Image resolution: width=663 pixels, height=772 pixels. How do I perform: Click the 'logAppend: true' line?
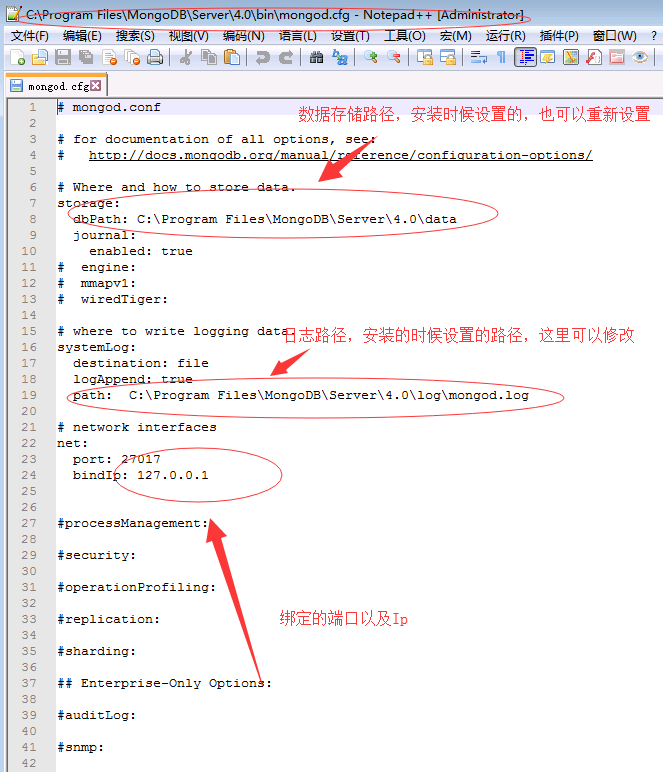(x=133, y=379)
